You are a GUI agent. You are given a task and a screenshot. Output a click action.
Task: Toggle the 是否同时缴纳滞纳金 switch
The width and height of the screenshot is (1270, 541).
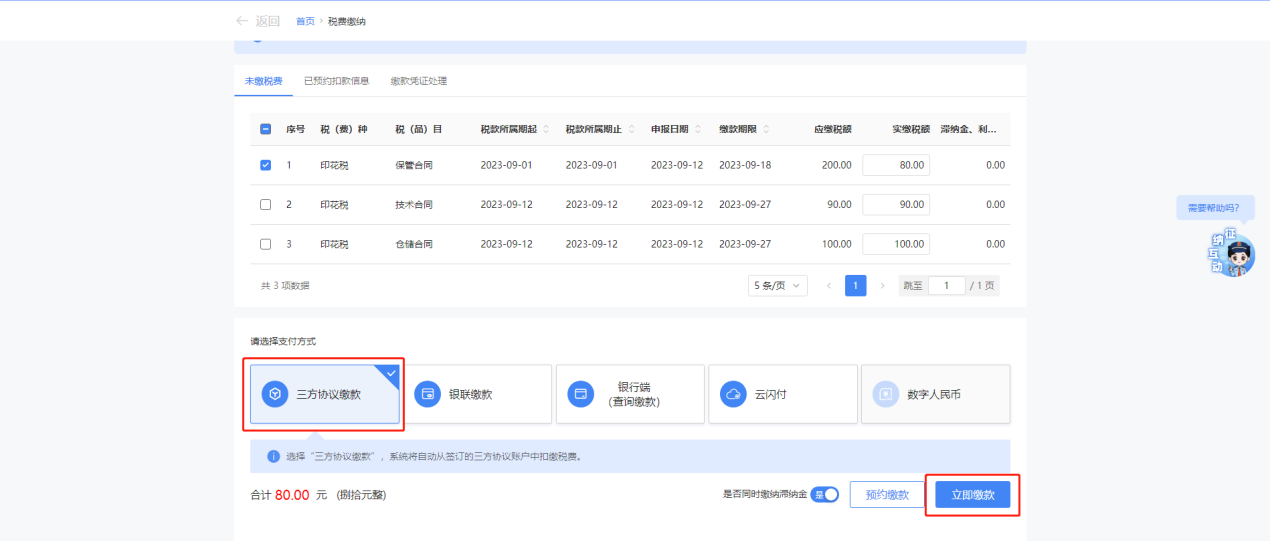(825, 494)
